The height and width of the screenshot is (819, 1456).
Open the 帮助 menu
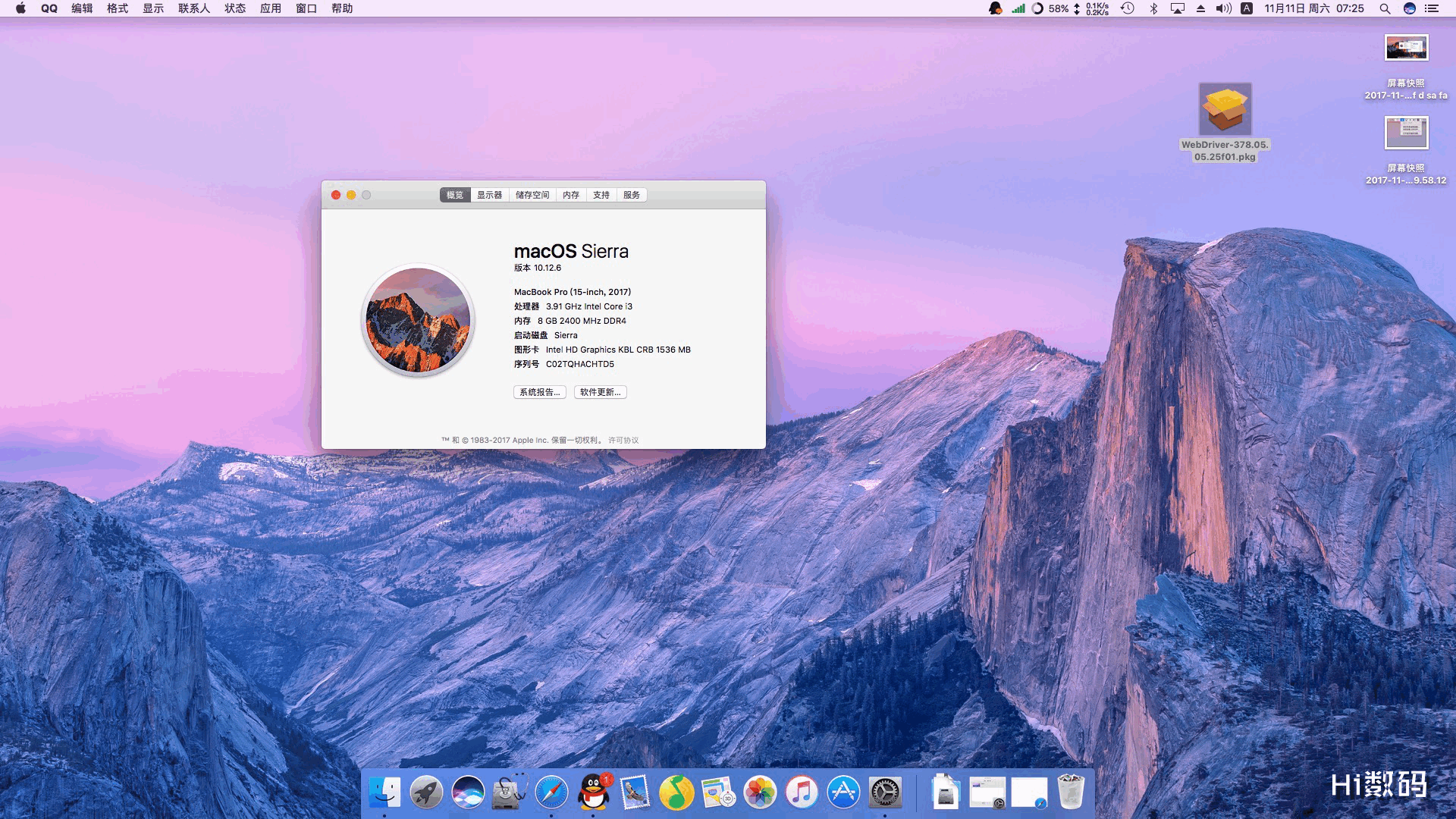tap(342, 8)
